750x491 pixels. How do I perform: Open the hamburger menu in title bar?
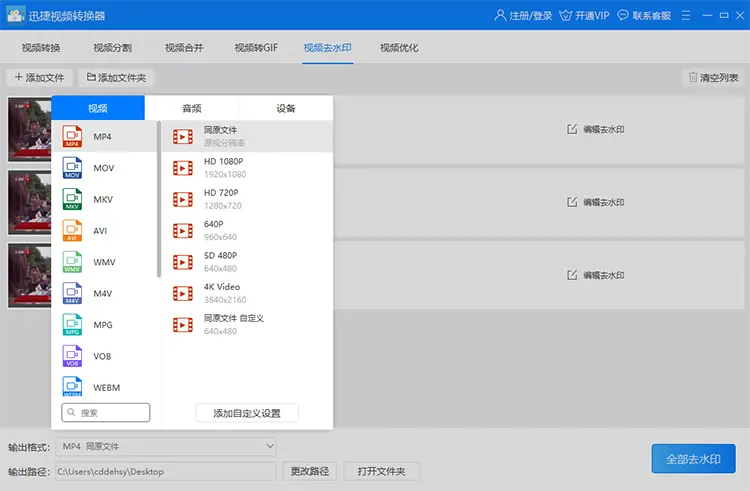686,15
